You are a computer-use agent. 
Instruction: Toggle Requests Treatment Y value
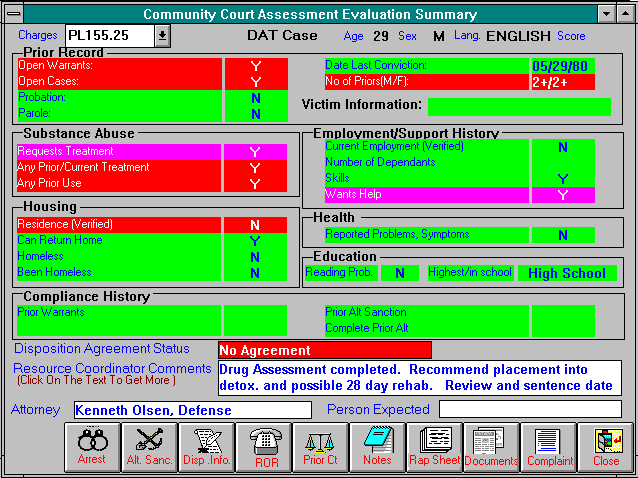coord(255,152)
